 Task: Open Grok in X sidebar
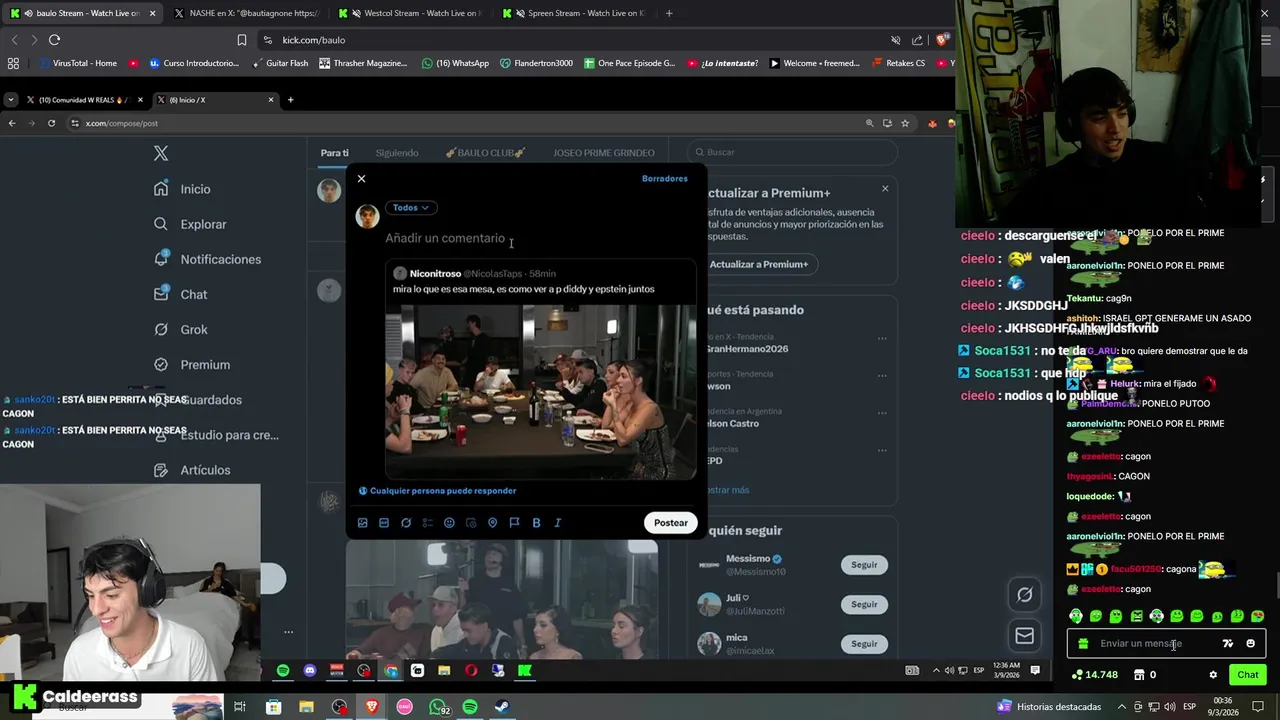(181, 330)
